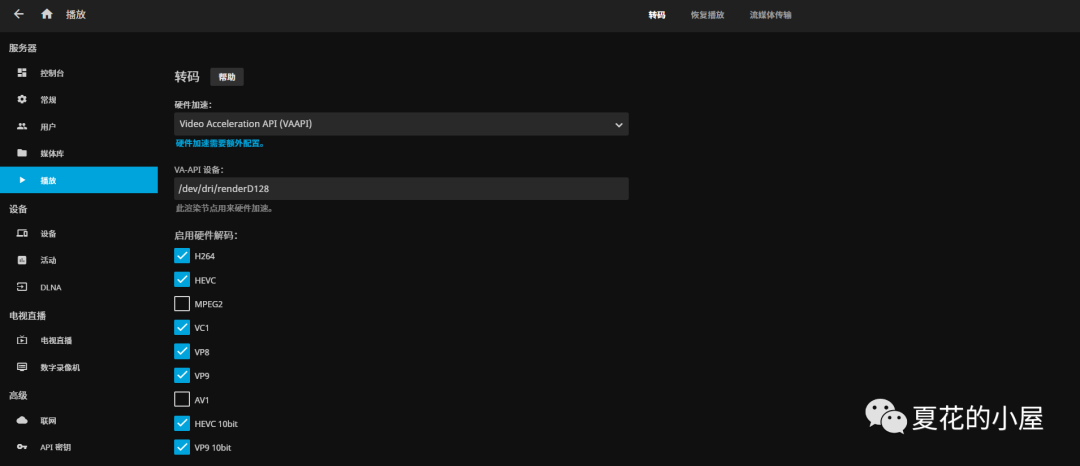Viewport: 1080px width, 466px height.
Task: Open the 用户 users icon
Action: coord(22,127)
